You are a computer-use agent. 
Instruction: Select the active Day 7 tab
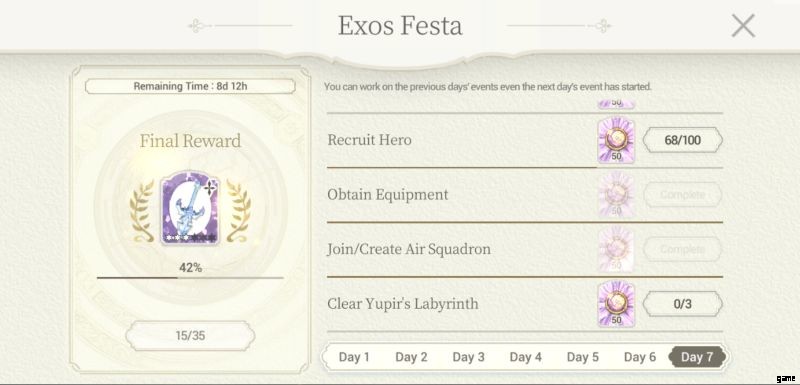697,357
